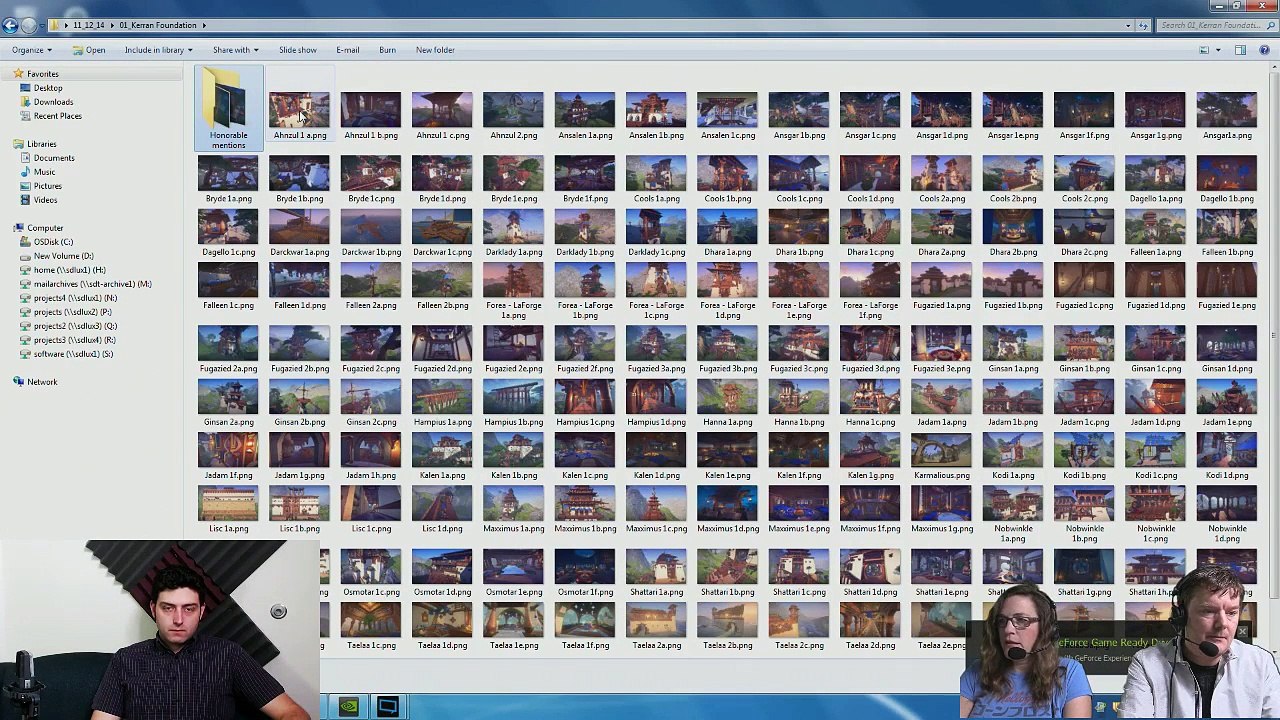Select the Fugazied 1a.png thumbnail
This screenshot has width=1280, height=720.
point(941,281)
